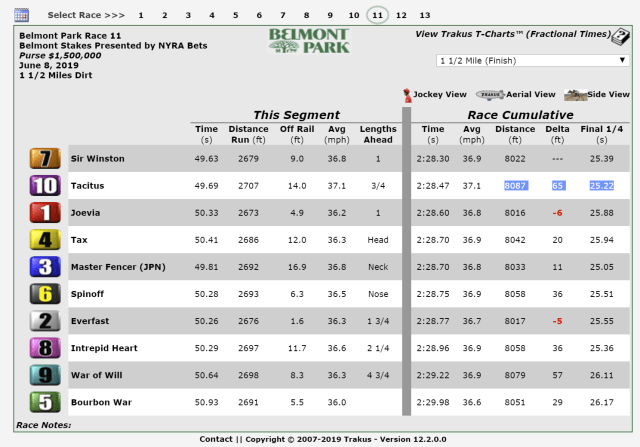The image size is (640, 447).
Task: Click saddle cloth number 8 badge
Action: pos(45,348)
